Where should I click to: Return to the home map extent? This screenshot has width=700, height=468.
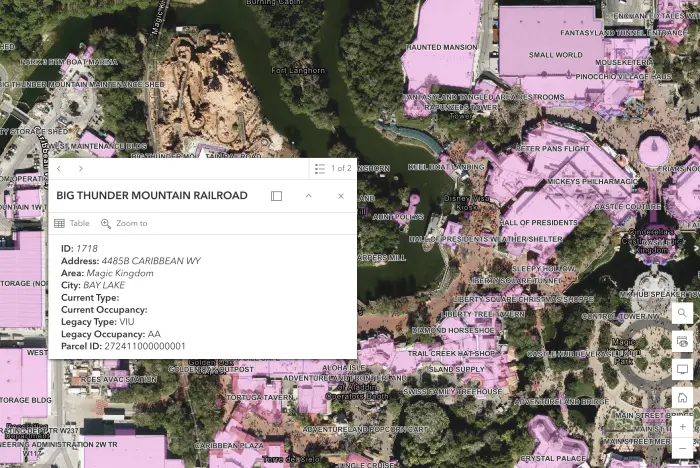coord(682,398)
